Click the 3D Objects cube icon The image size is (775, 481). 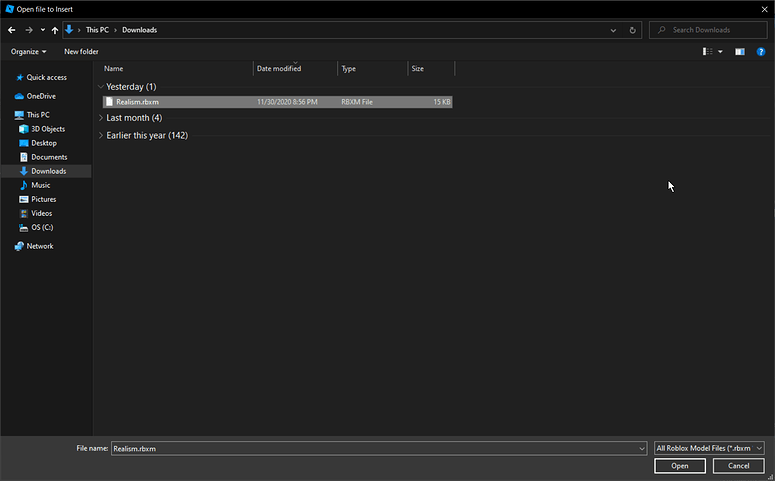pyautogui.click(x=23, y=129)
